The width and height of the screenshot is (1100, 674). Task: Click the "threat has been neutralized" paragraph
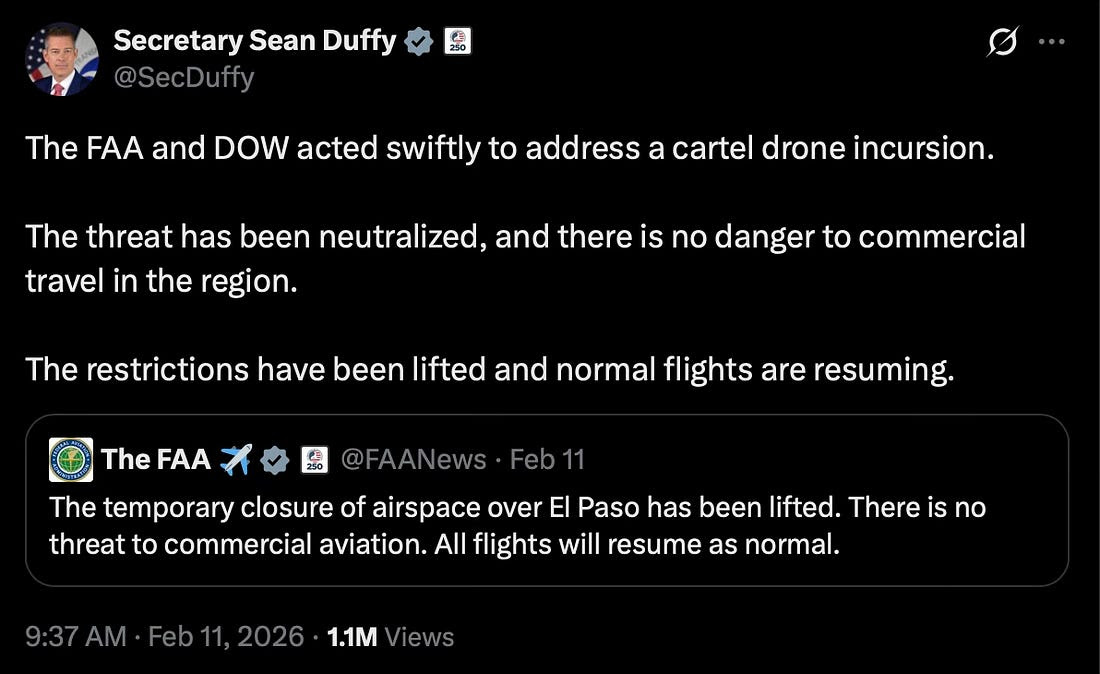tap(525, 258)
